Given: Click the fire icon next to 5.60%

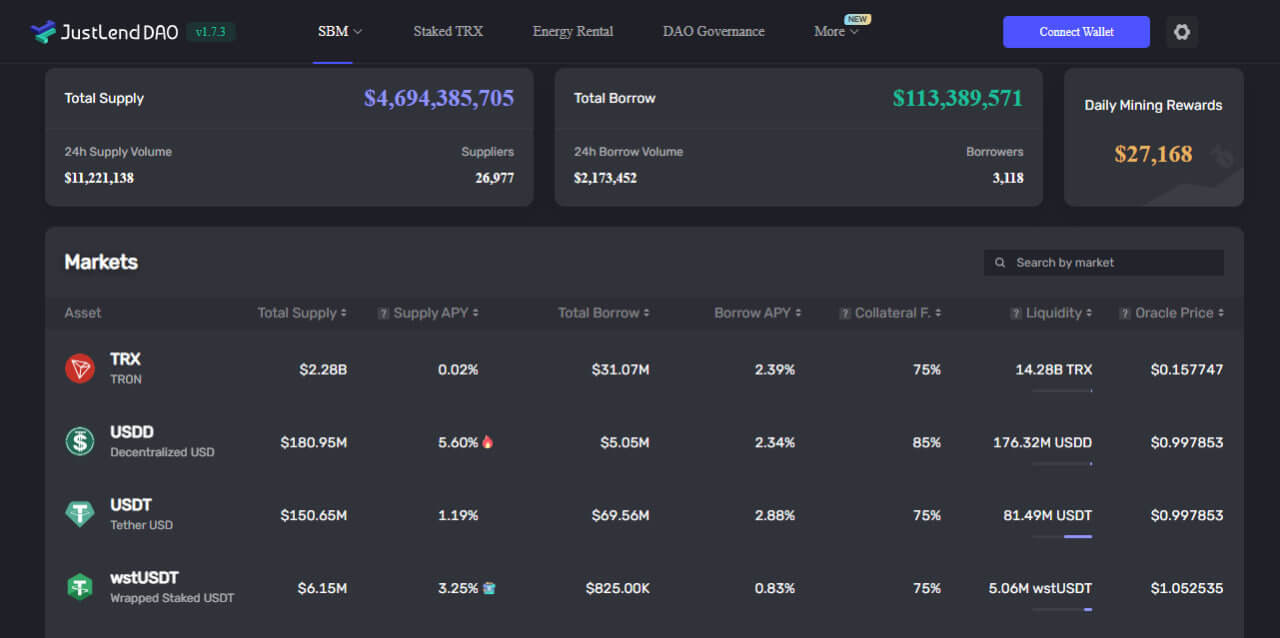Looking at the screenshot, I should 488,442.
